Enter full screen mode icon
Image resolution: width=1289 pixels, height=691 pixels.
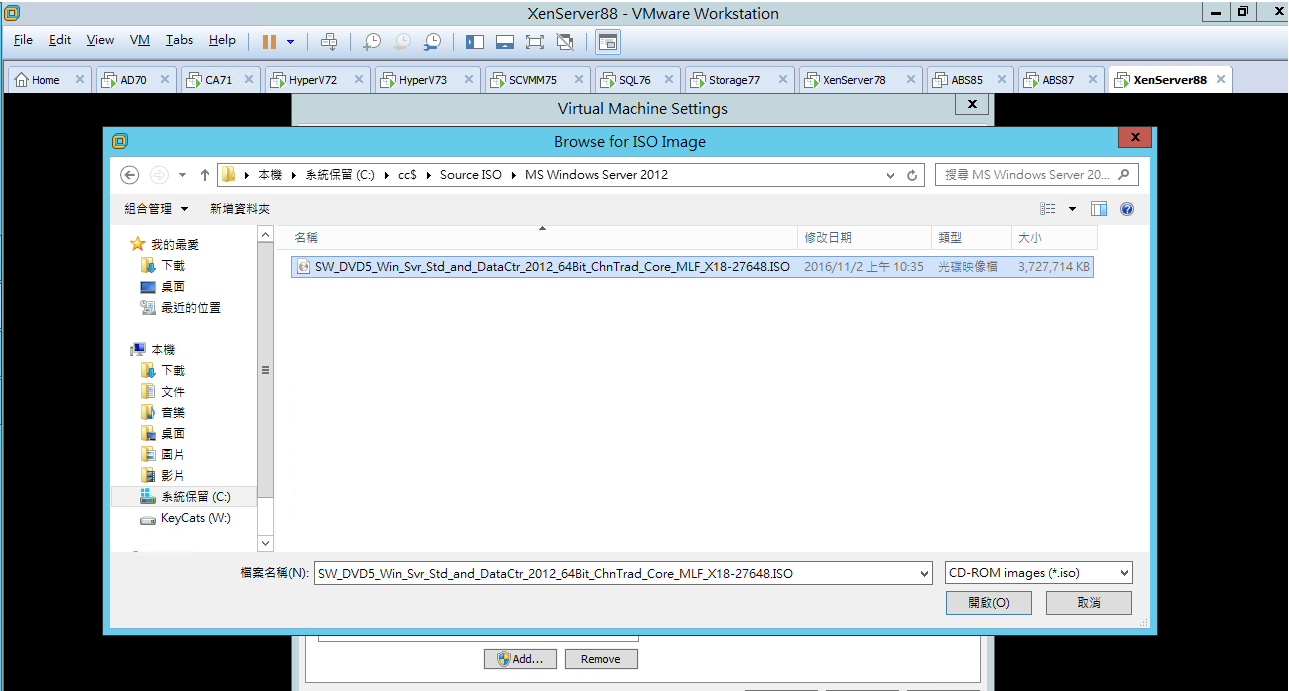(534, 42)
